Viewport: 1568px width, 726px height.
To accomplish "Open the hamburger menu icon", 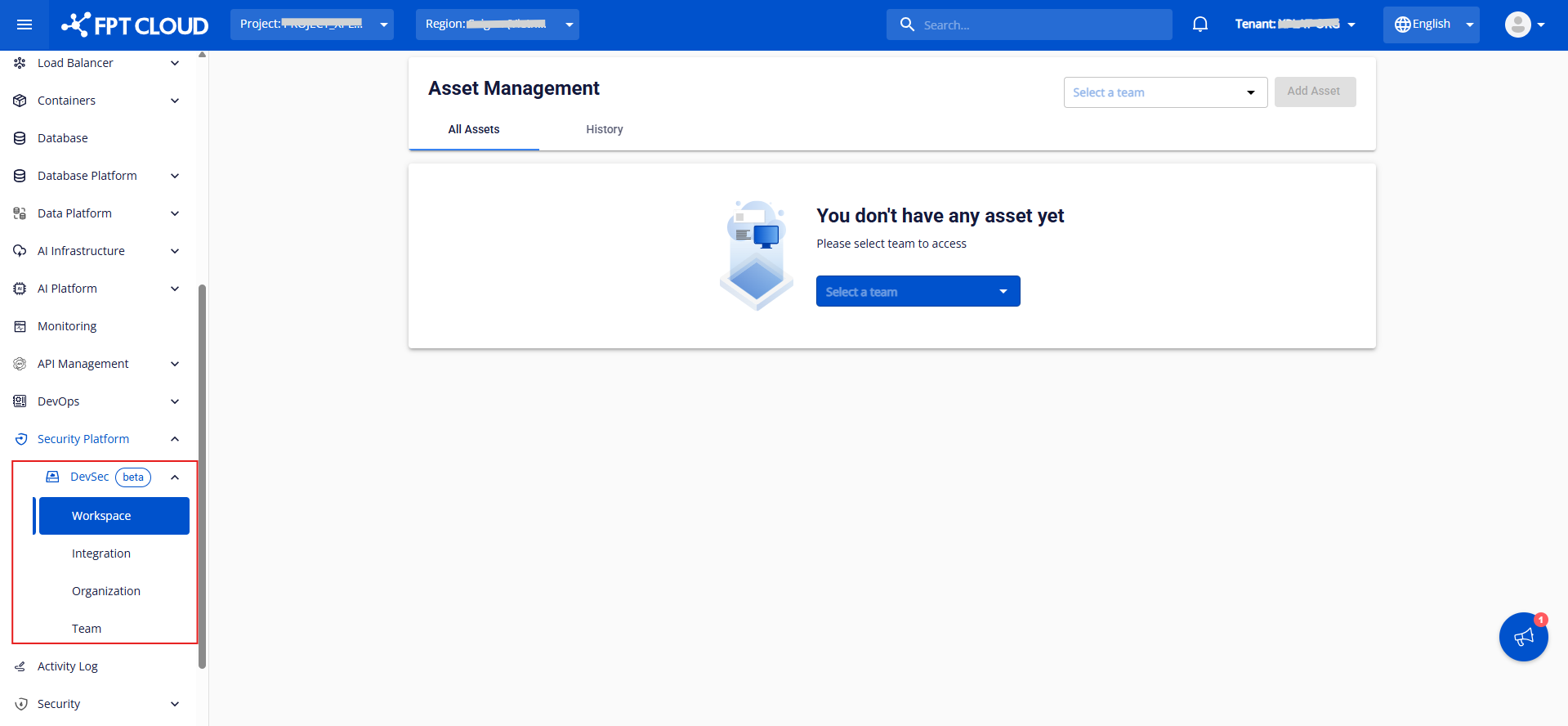I will point(25,25).
